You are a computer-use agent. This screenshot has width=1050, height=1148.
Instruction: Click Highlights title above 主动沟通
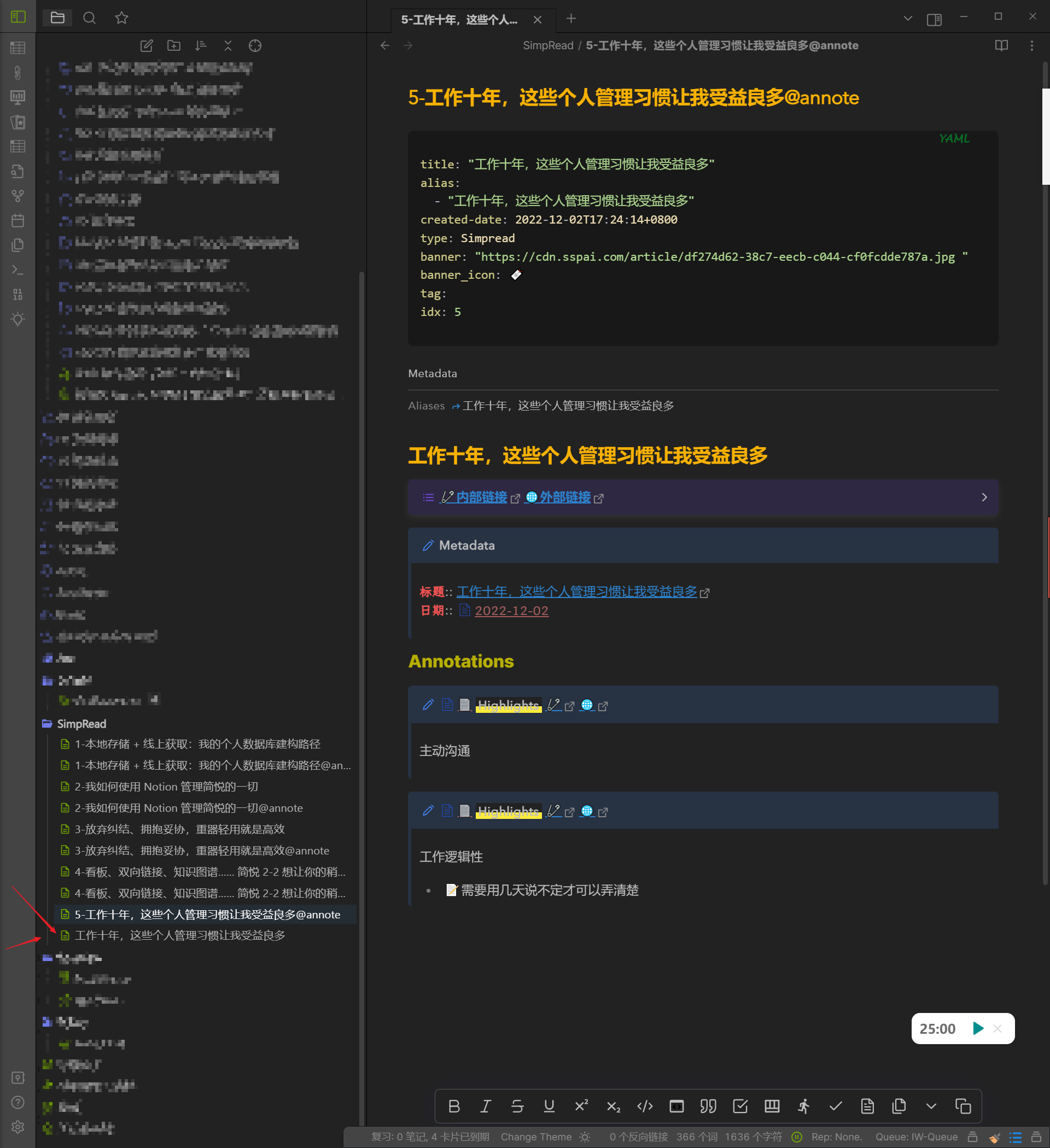pyautogui.click(x=508, y=705)
